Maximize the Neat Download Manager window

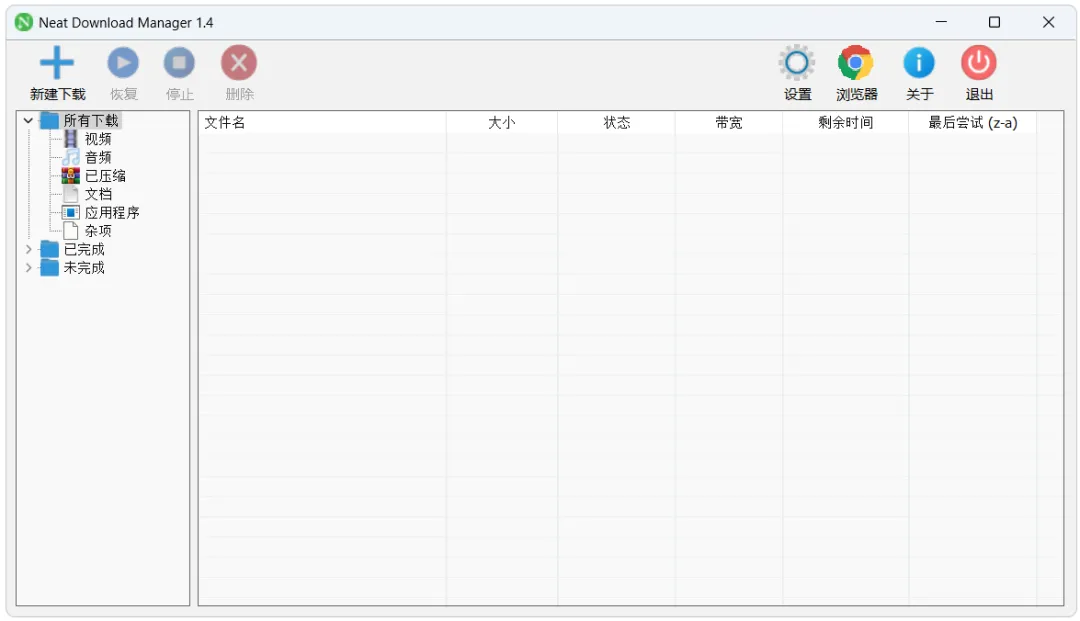point(994,22)
